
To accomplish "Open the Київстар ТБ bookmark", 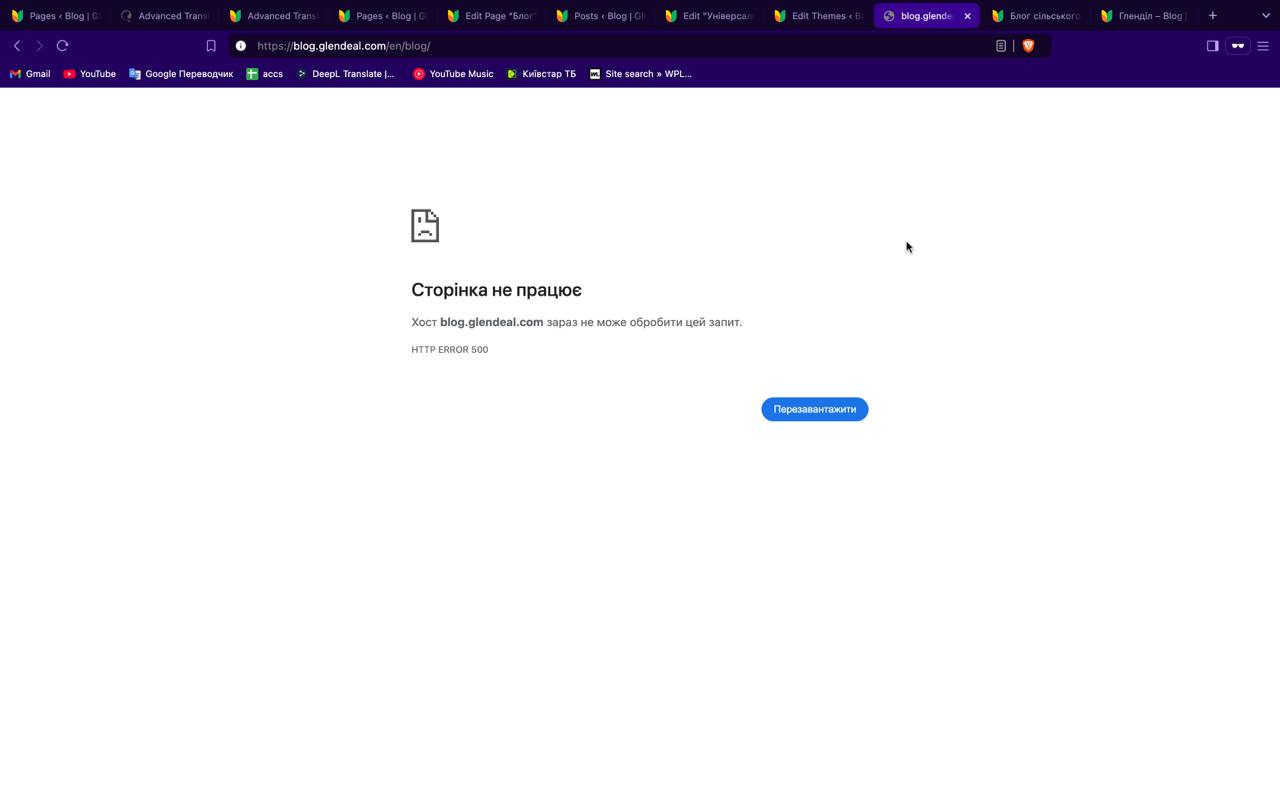I will click(541, 74).
